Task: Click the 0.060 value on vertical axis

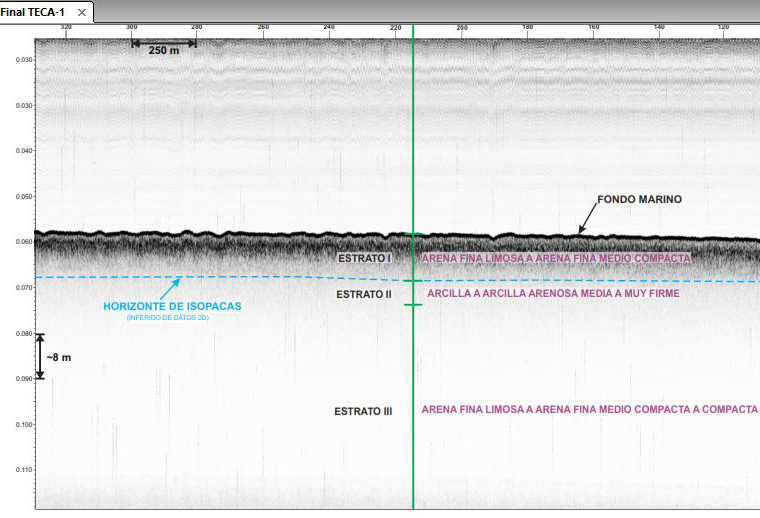Action: 24,242
